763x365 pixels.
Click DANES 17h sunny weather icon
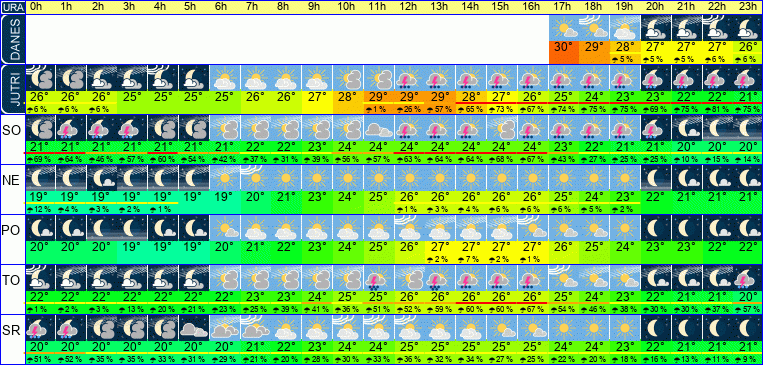click(564, 28)
